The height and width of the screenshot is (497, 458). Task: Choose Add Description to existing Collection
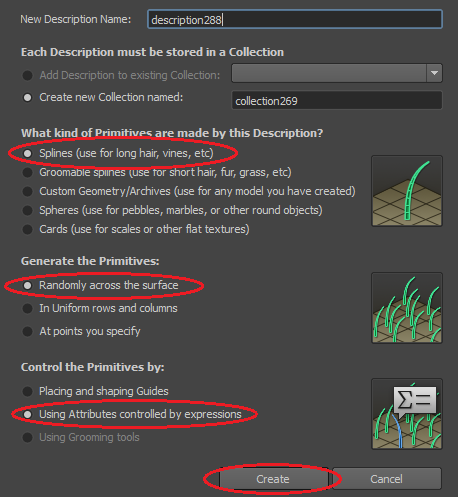27,75
